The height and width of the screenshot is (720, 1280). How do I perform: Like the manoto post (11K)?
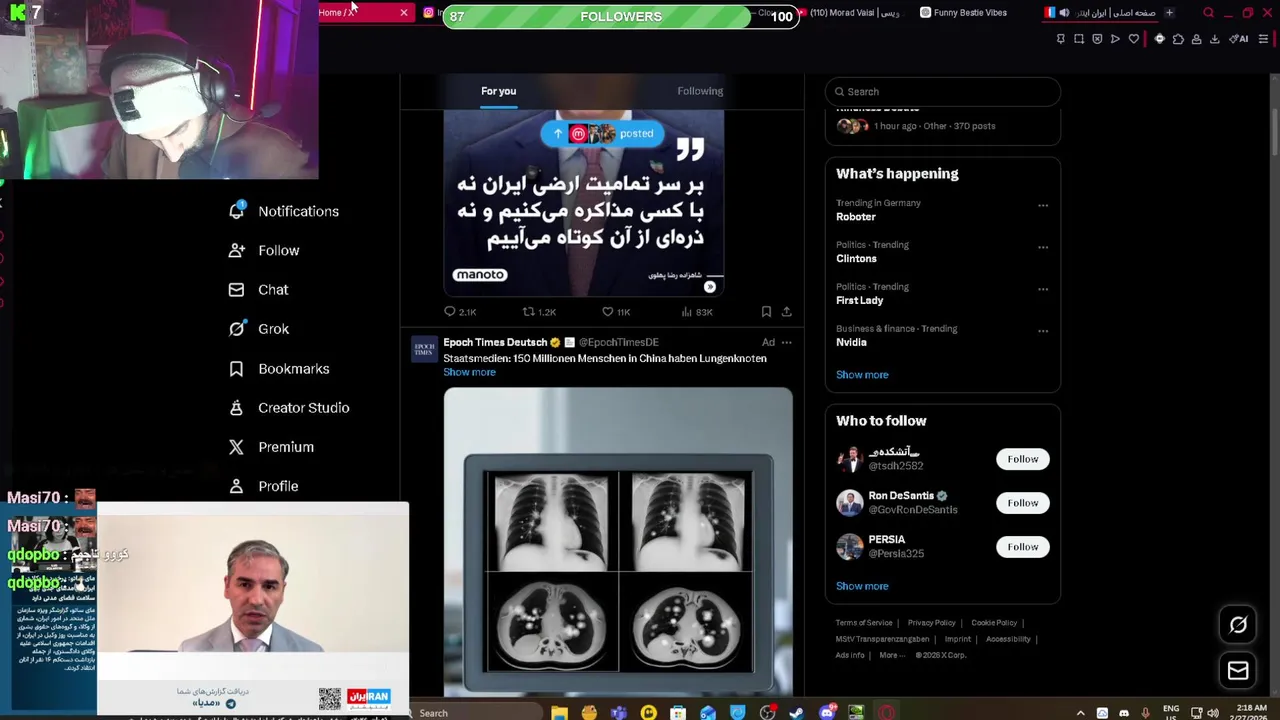(x=616, y=312)
